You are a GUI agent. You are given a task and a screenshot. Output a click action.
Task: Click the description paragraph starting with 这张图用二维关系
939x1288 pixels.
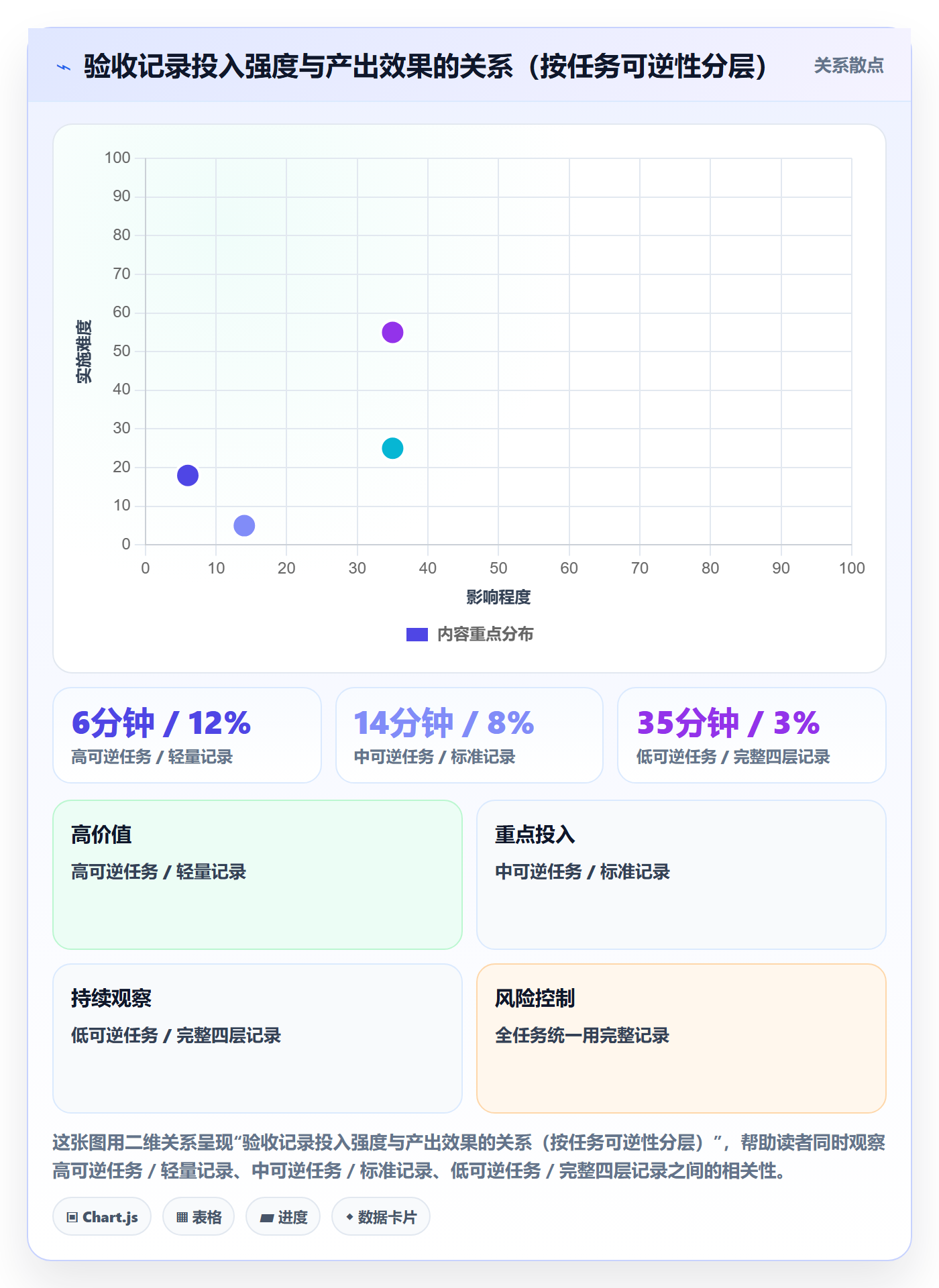point(469,1157)
